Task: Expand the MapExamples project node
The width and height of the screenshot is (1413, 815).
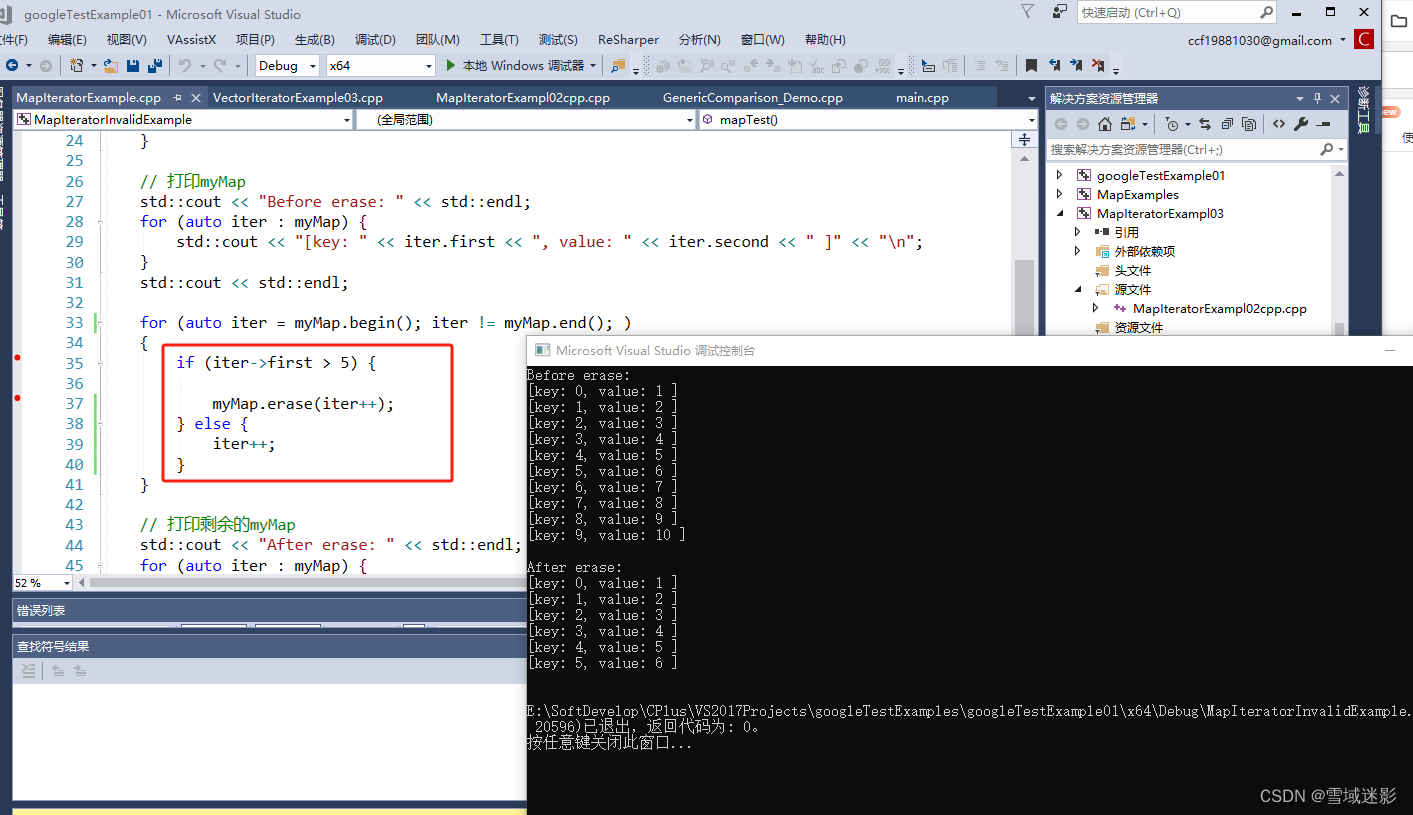Action: (x=1060, y=194)
